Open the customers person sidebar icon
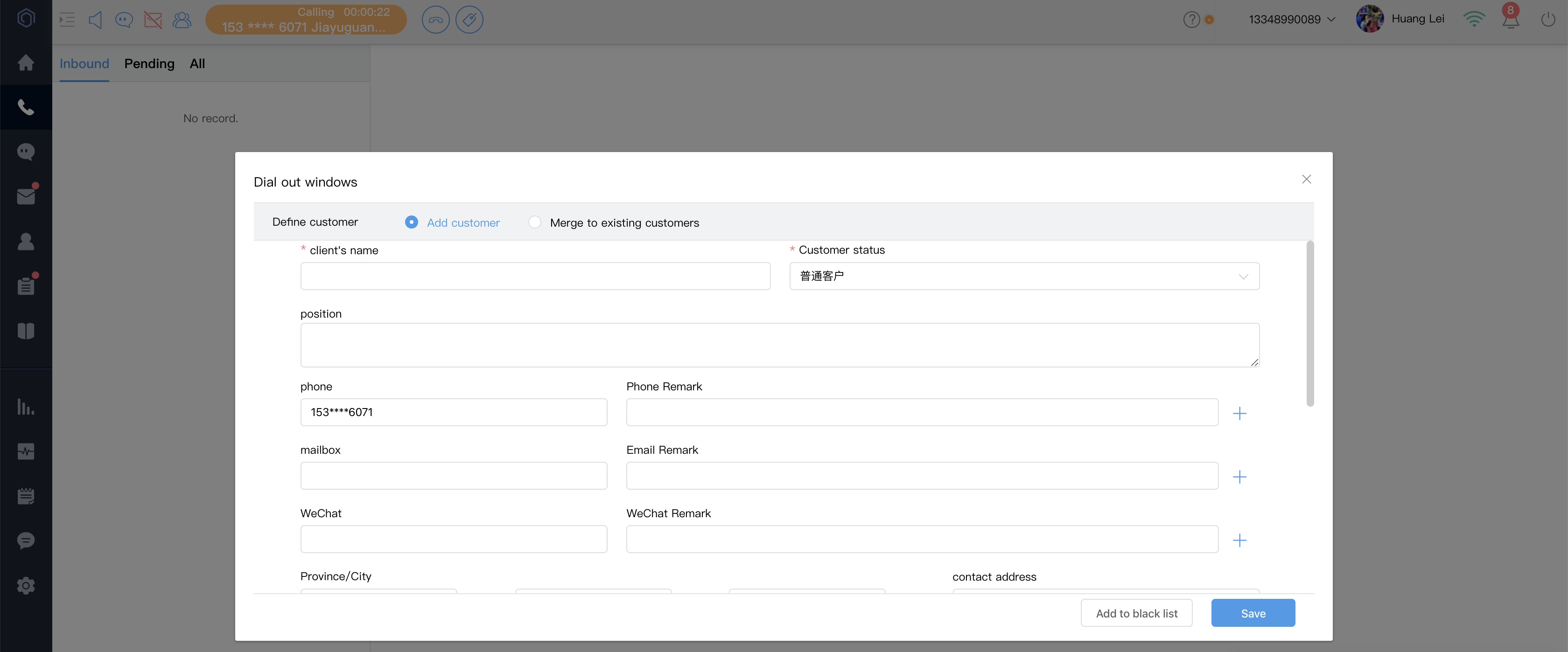 26,242
